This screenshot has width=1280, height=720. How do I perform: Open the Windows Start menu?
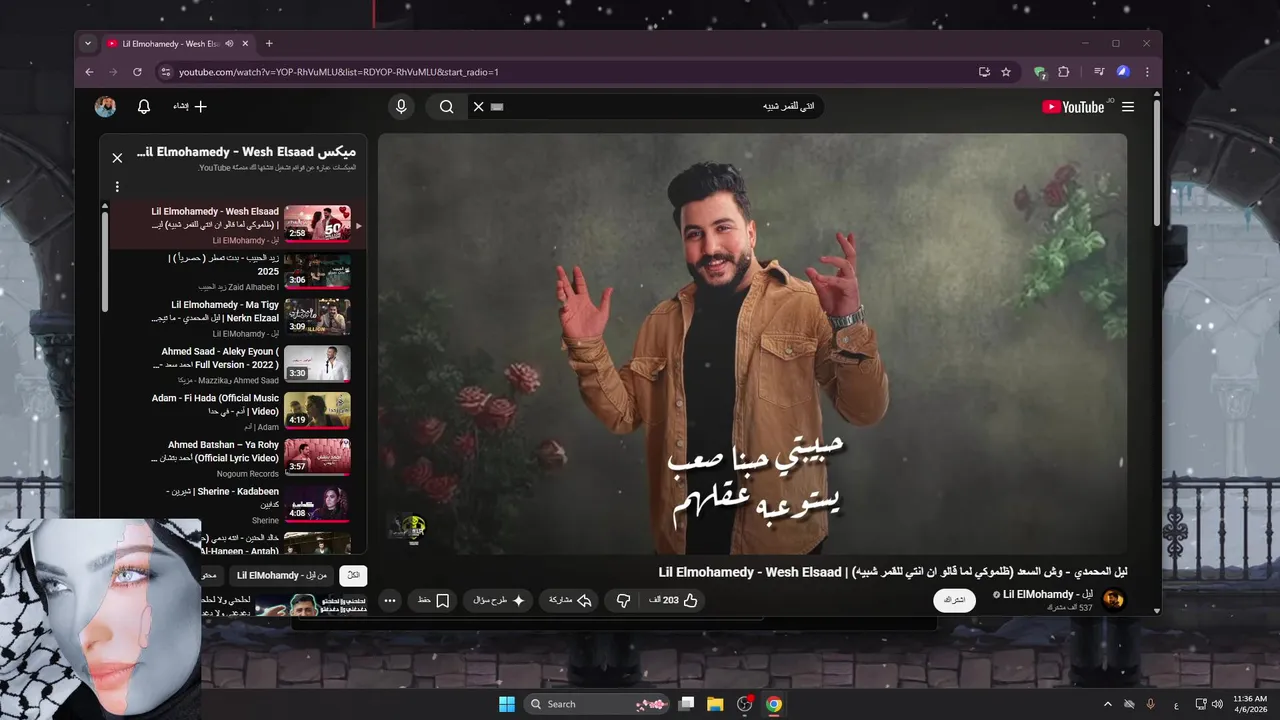click(506, 704)
